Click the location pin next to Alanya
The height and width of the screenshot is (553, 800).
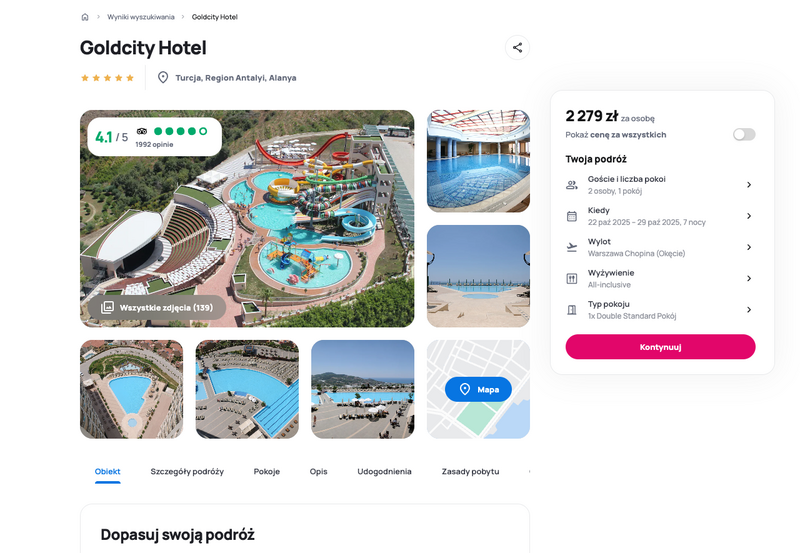click(163, 78)
